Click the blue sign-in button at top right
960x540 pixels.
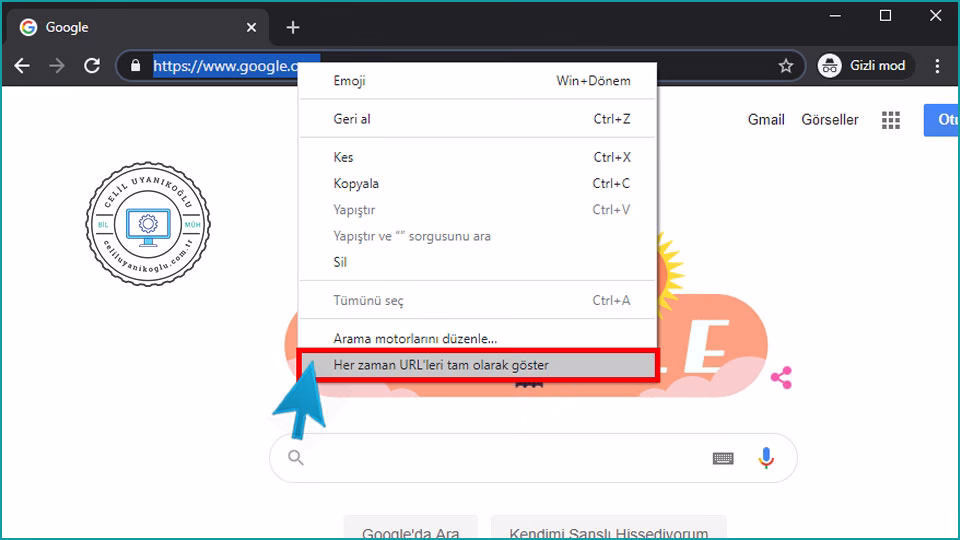pos(942,119)
